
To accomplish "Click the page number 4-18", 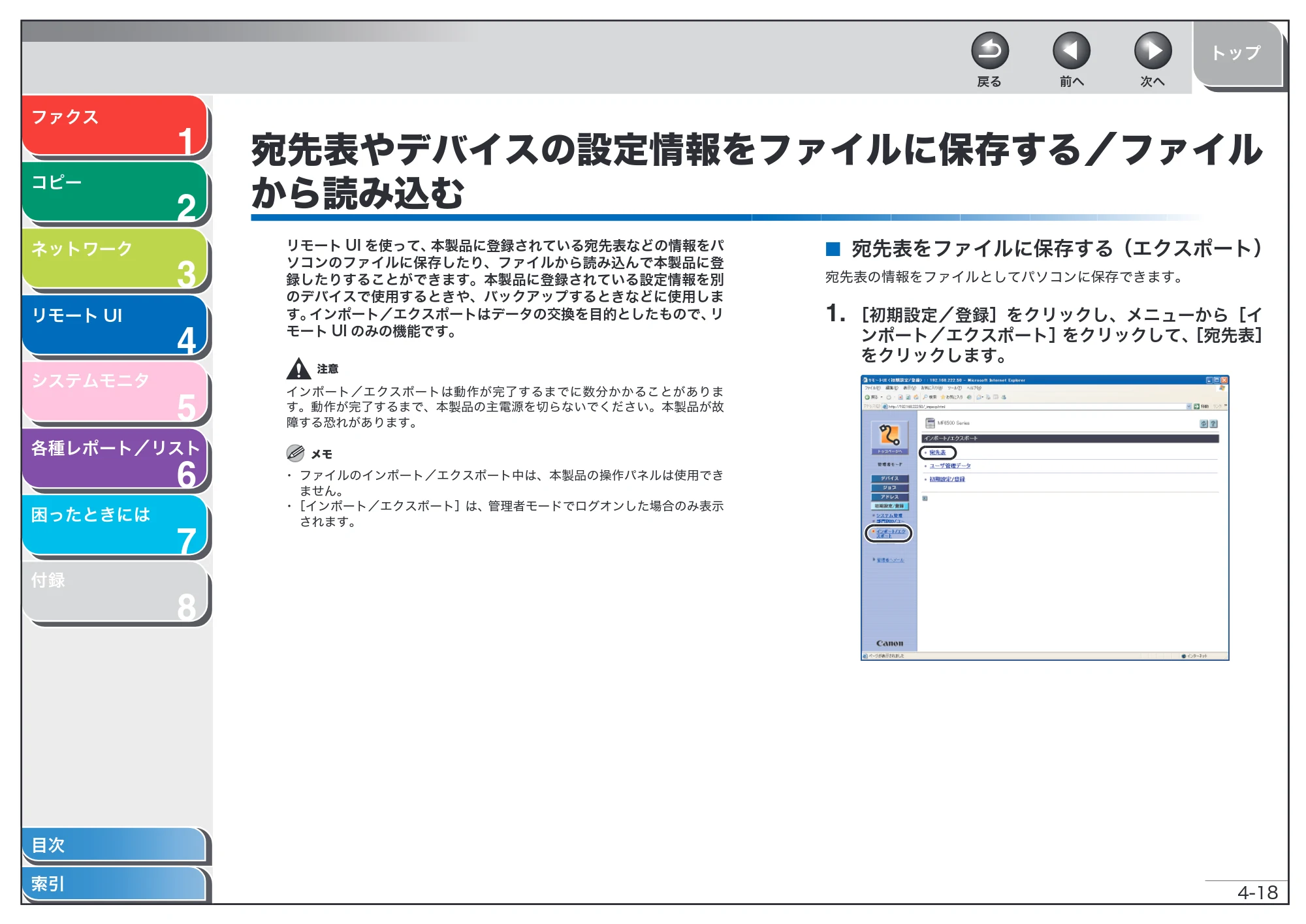I will [x=1257, y=893].
